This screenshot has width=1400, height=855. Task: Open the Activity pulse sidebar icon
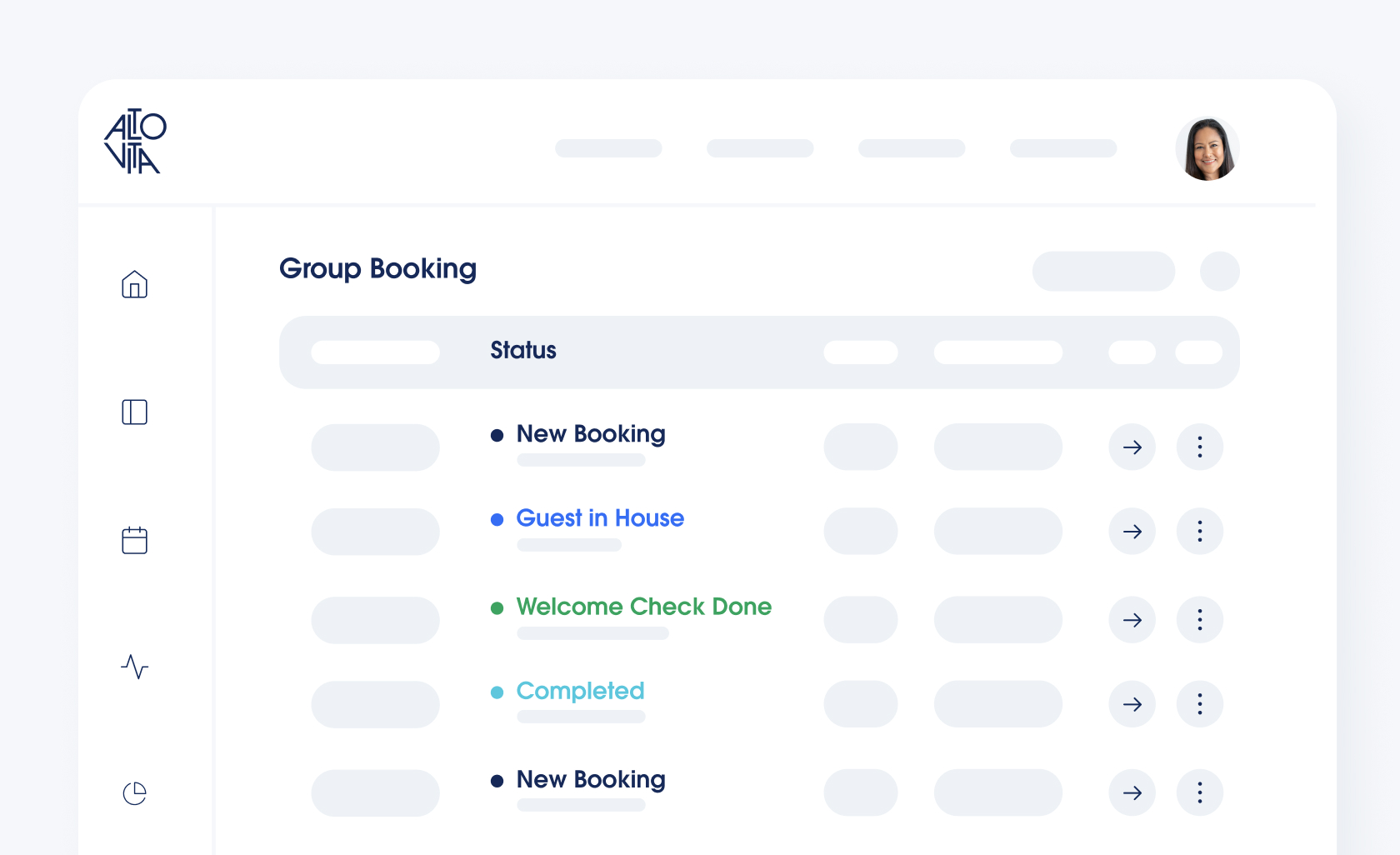(x=134, y=667)
